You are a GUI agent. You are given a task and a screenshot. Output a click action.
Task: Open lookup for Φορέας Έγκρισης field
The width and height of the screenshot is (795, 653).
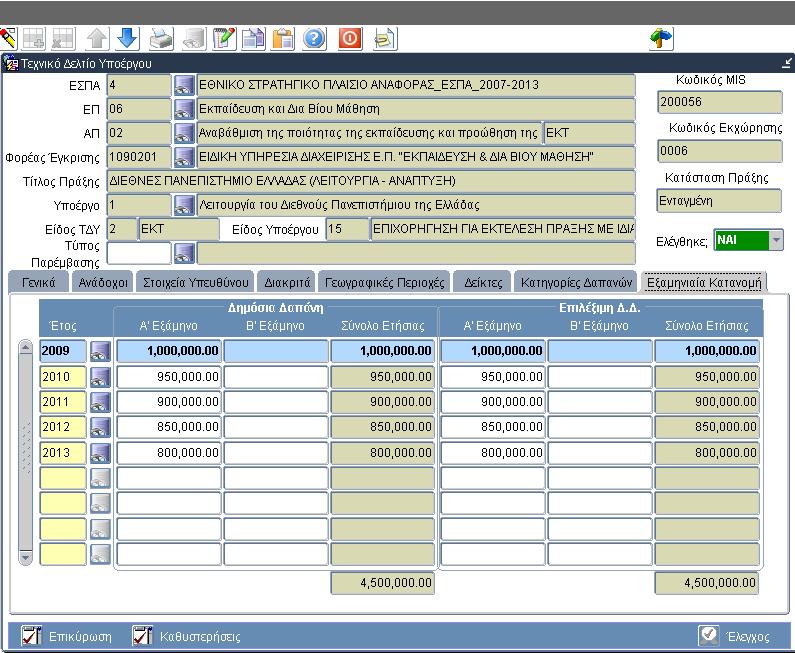click(x=184, y=157)
